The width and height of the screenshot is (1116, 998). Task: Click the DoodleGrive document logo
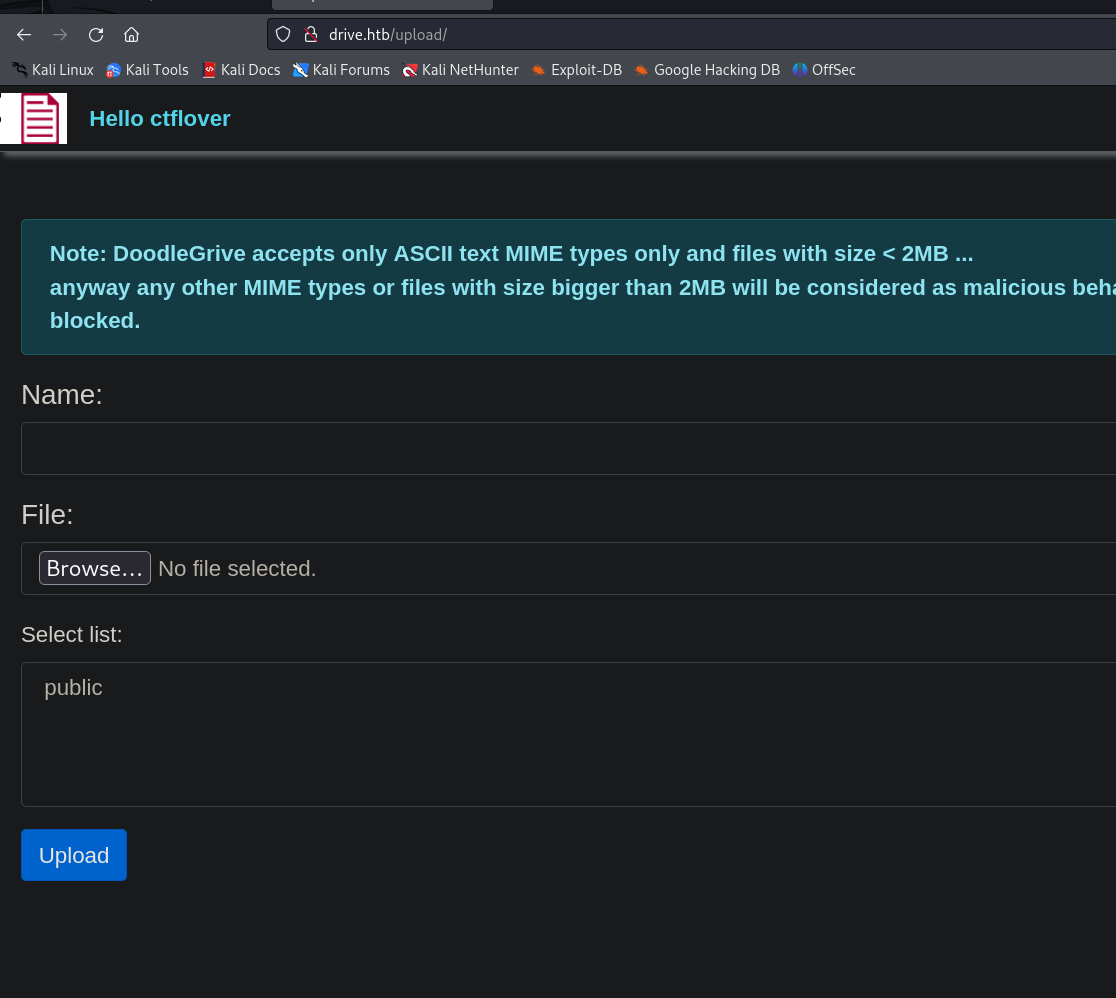tap(40, 119)
